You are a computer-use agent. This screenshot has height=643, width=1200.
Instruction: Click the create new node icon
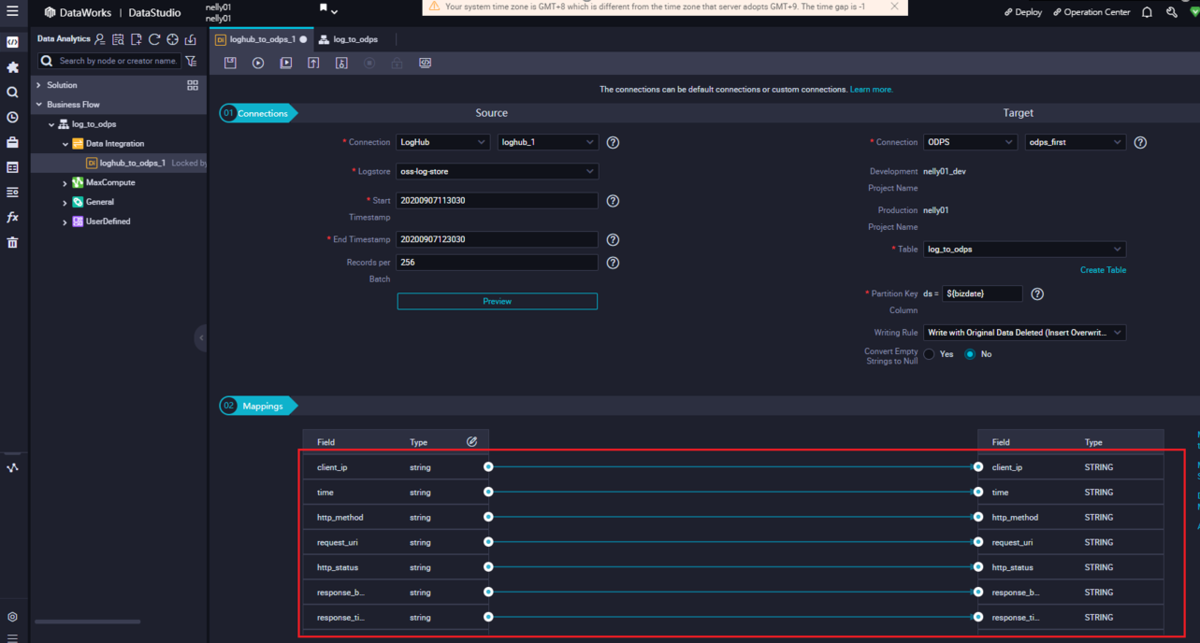pyautogui.click(x=136, y=39)
